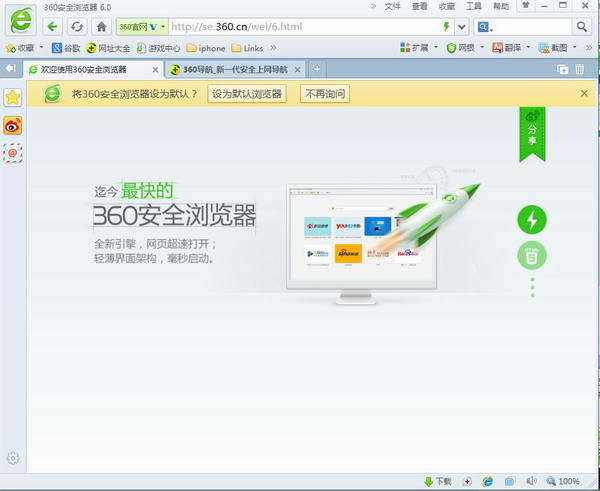Click the search input box
The width and height of the screenshot is (600, 491).
click(x=533, y=27)
